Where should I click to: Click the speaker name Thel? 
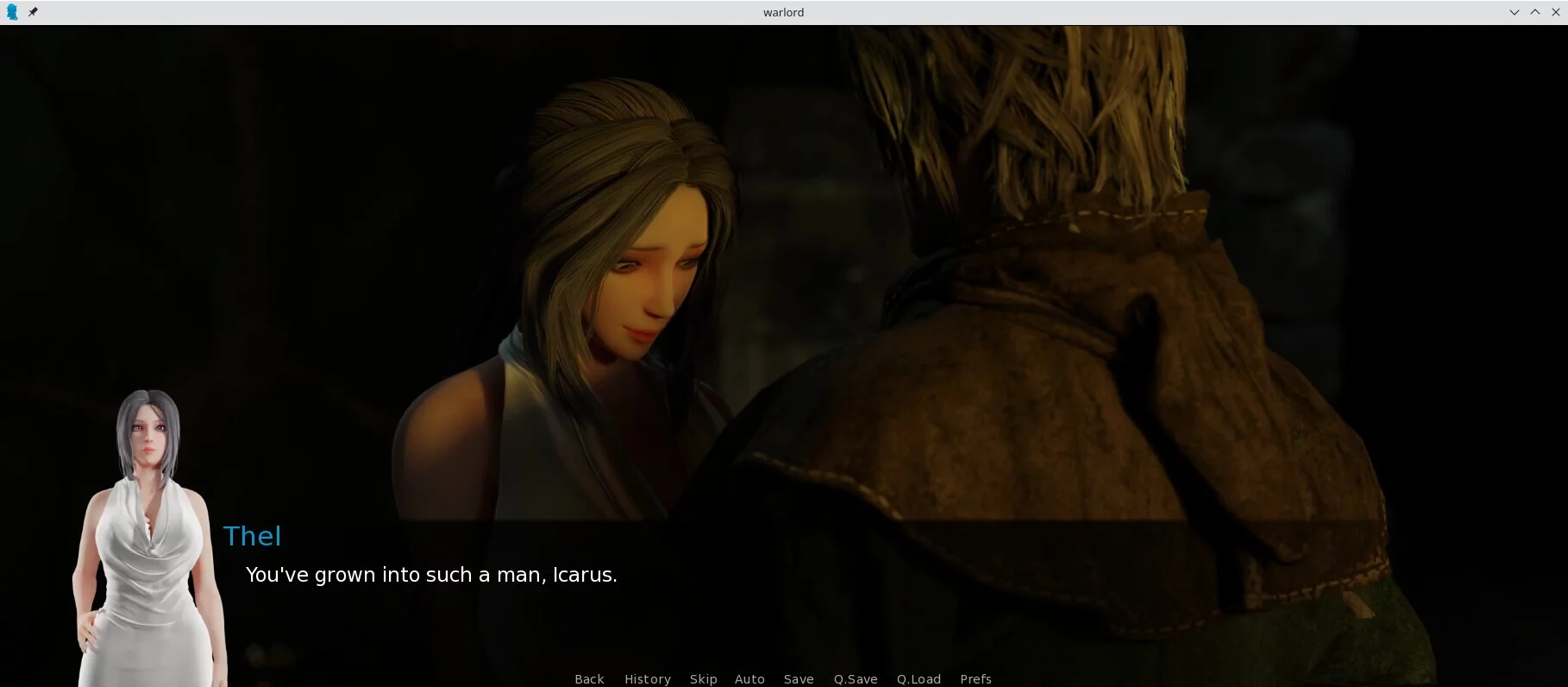tap(252, 536)
